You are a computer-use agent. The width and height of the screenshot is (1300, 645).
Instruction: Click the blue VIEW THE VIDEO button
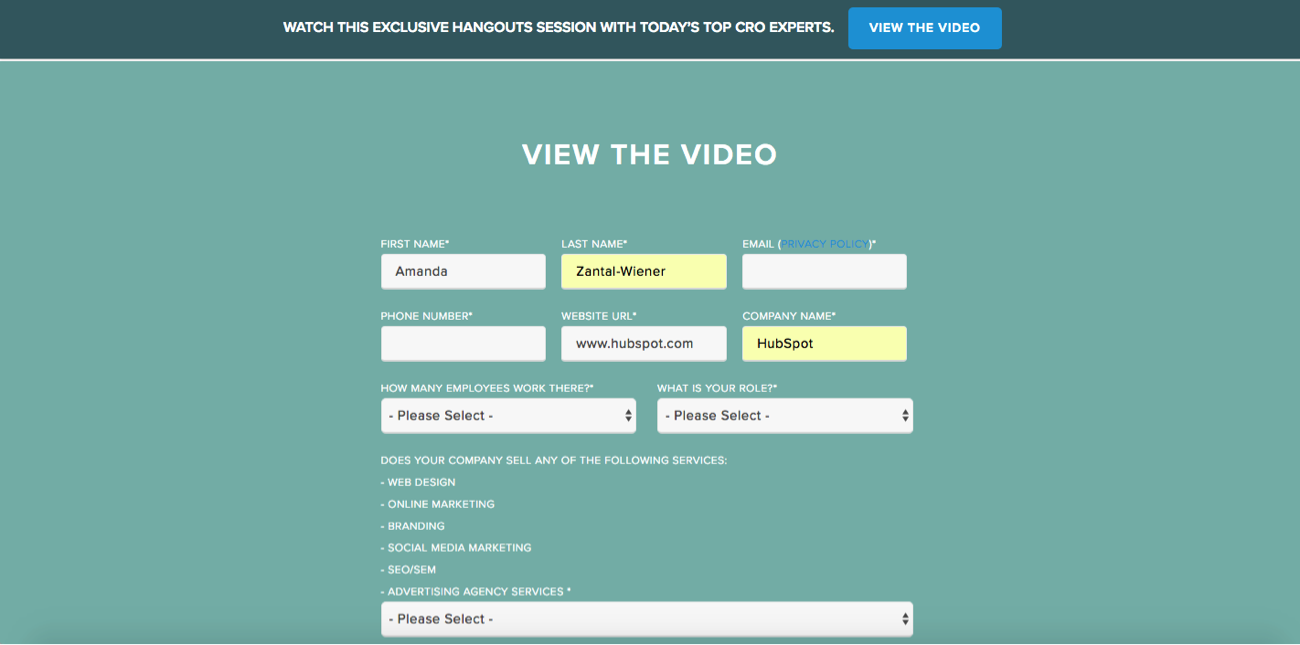(x=925, y=28)
